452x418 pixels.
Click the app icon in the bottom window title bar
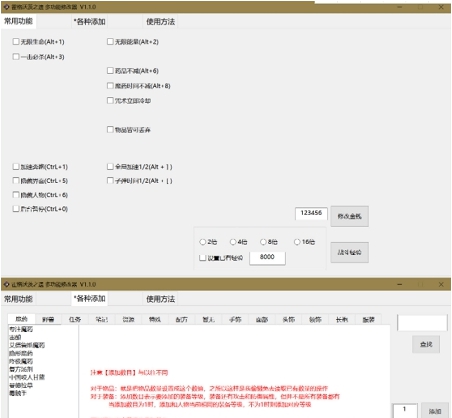[x=6, y=284]
